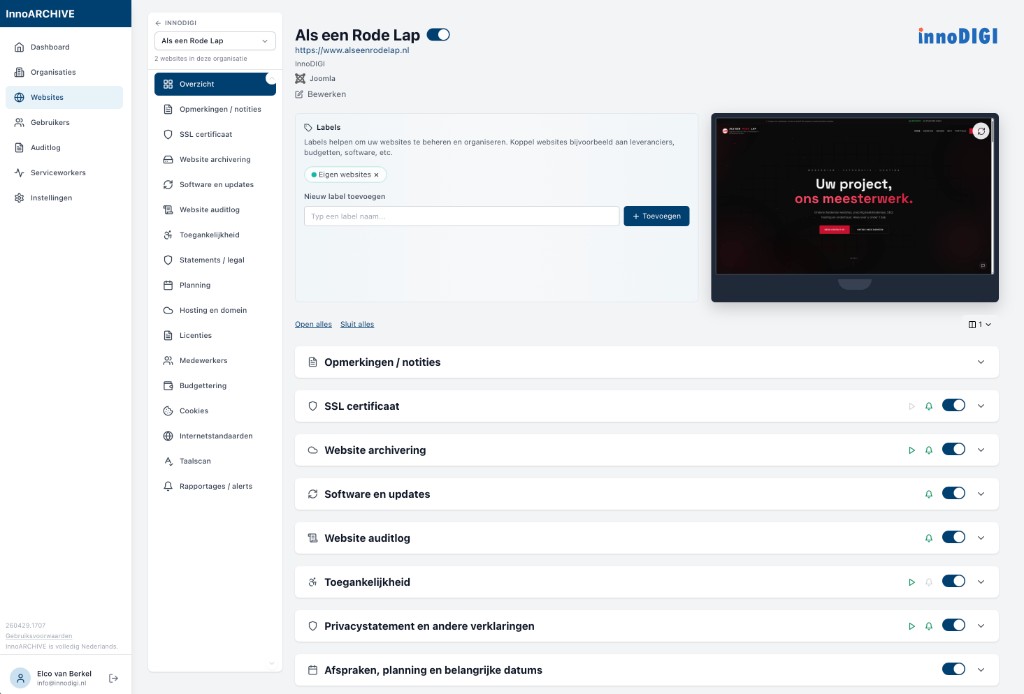The image size is (1024, 694).
Task: Click bell icon in SSL certificaat row
Action: click(x=929, y=406)
